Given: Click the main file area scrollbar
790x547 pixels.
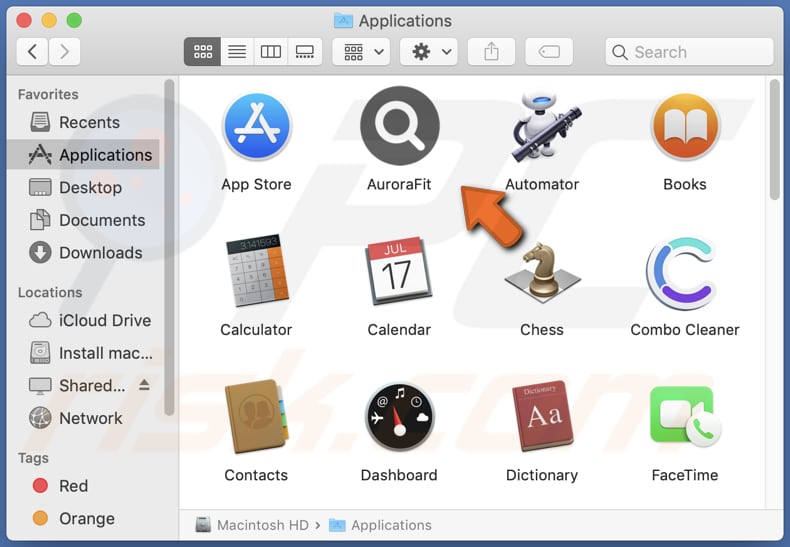Looking at the screenshot, I should (775, 140).
